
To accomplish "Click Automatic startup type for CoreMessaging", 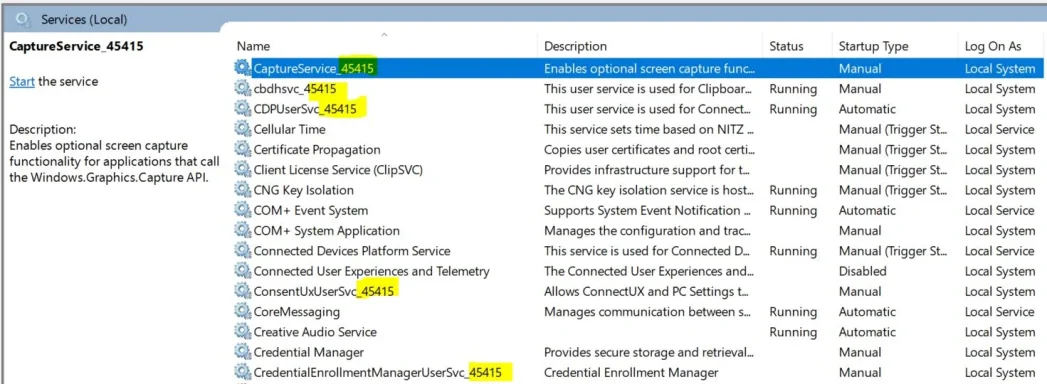I will coord(867,312).
